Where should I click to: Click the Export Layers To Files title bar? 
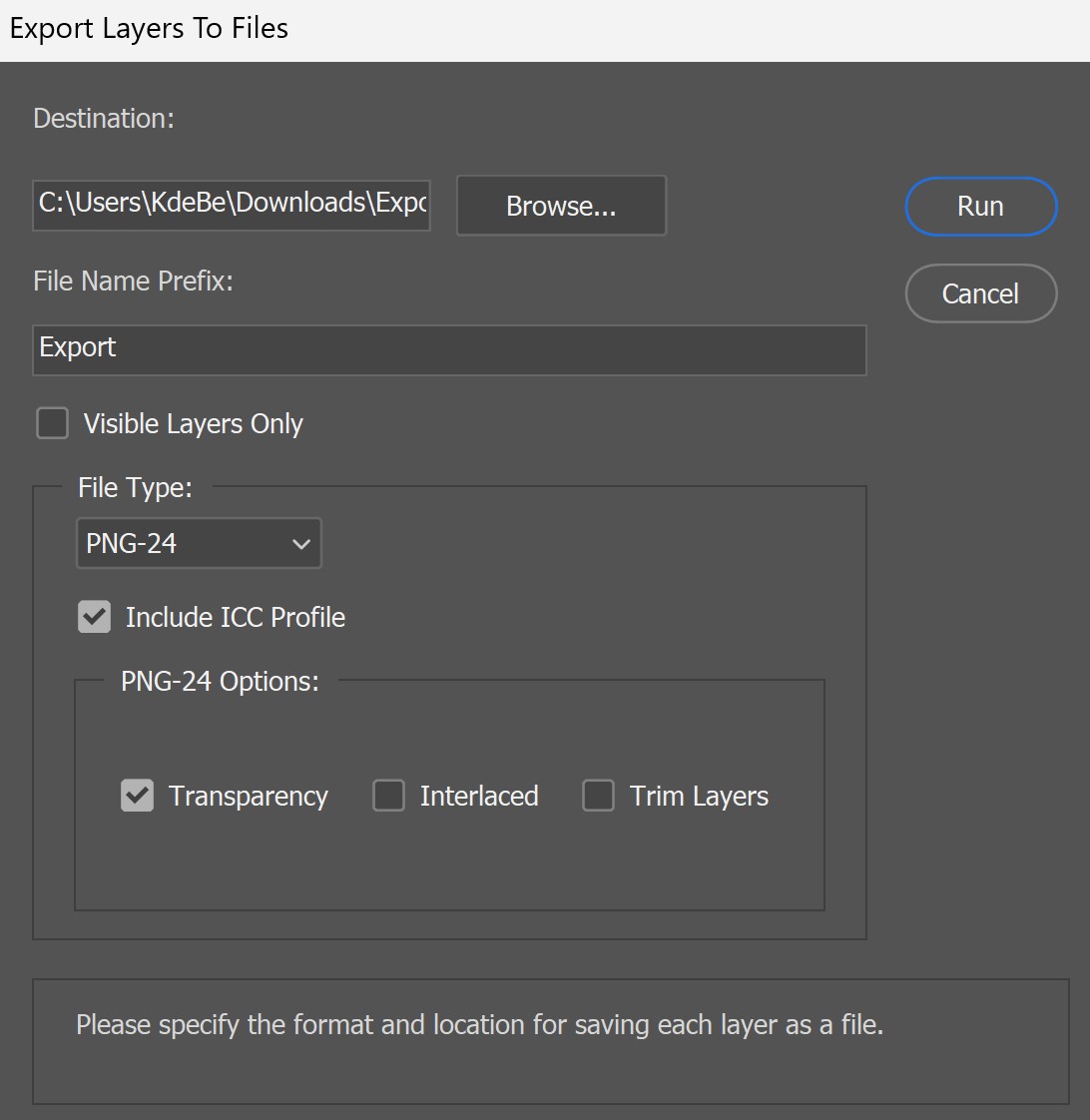tap(148, 28)
